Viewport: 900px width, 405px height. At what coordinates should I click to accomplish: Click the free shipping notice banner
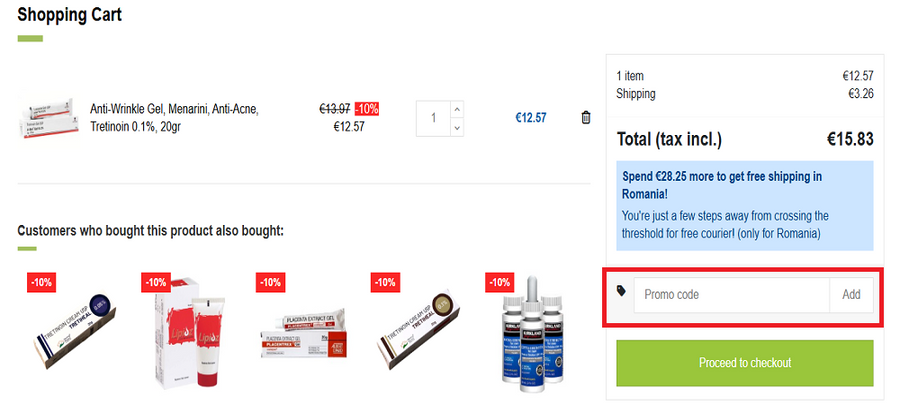[744, 204]
